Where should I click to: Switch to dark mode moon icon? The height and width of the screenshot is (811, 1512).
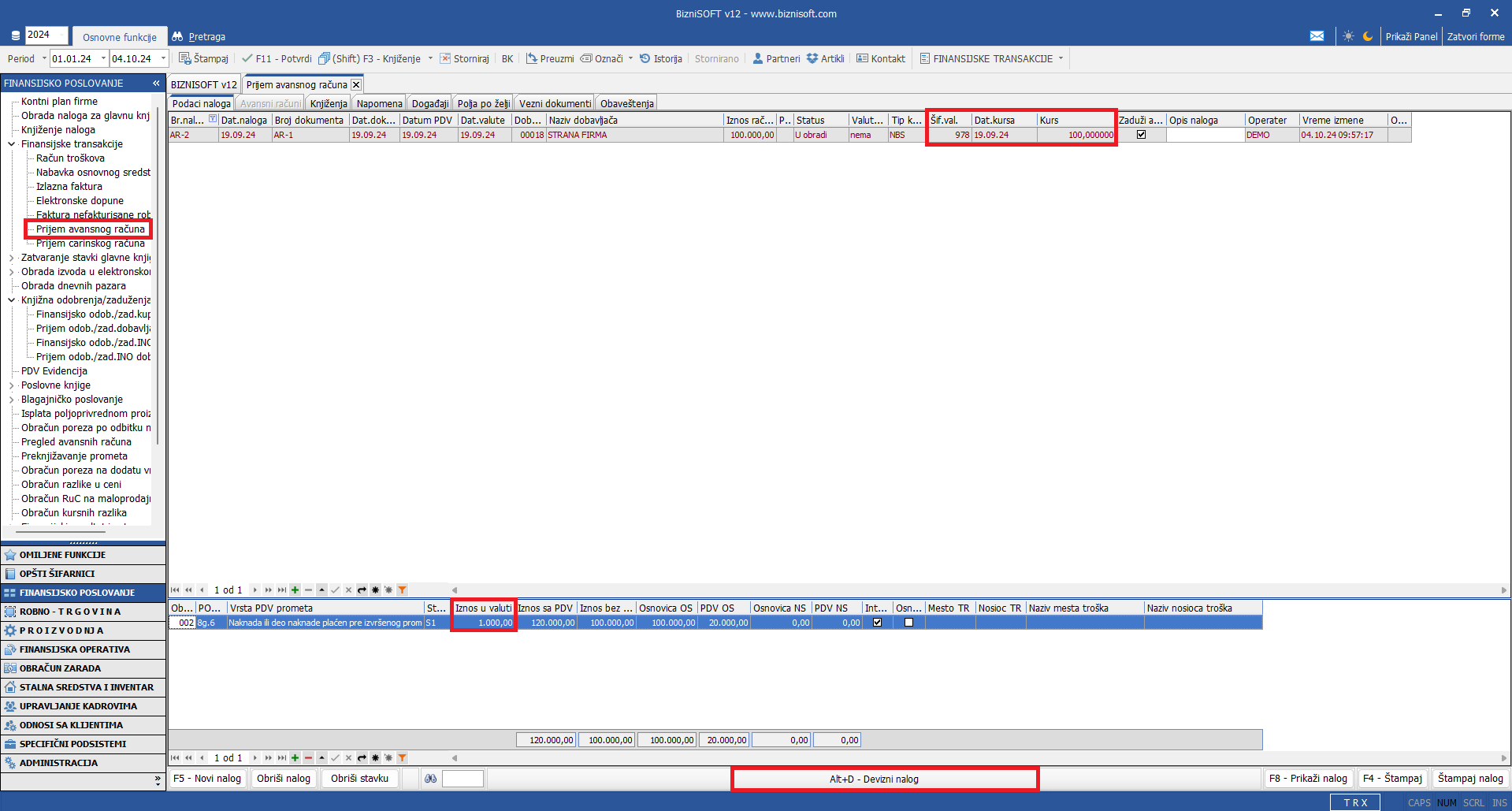1368,36
